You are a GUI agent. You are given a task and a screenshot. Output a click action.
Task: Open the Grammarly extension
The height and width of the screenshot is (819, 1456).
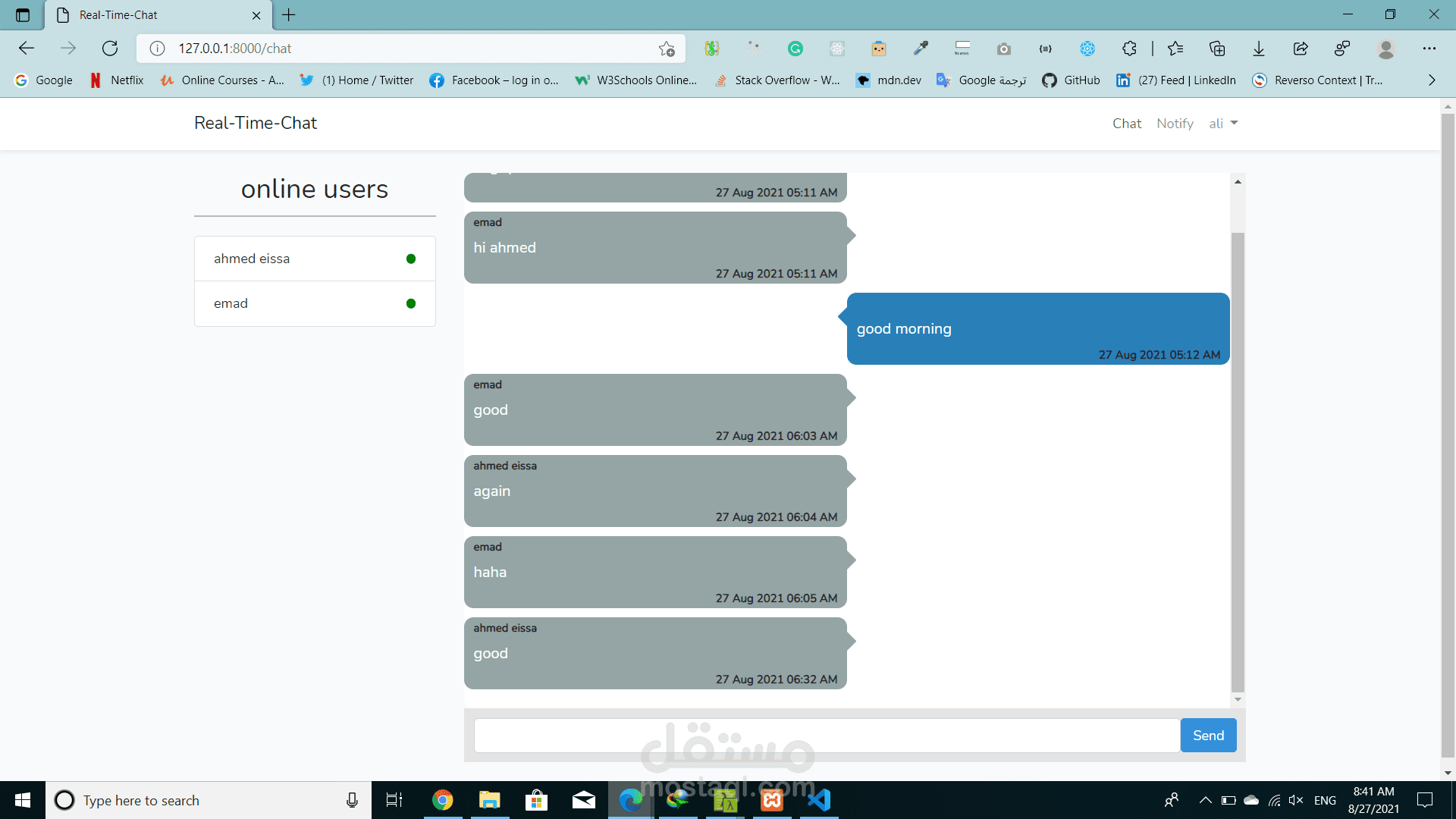(x=795, y=48)
